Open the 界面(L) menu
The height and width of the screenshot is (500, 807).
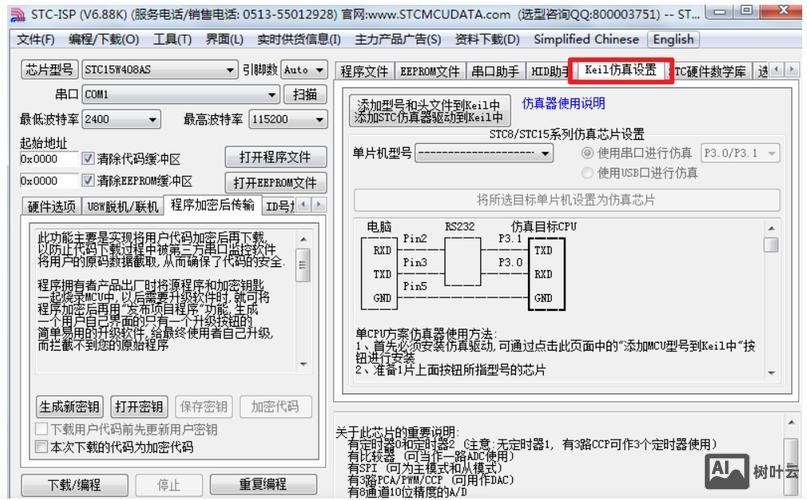tap(224, 40)
